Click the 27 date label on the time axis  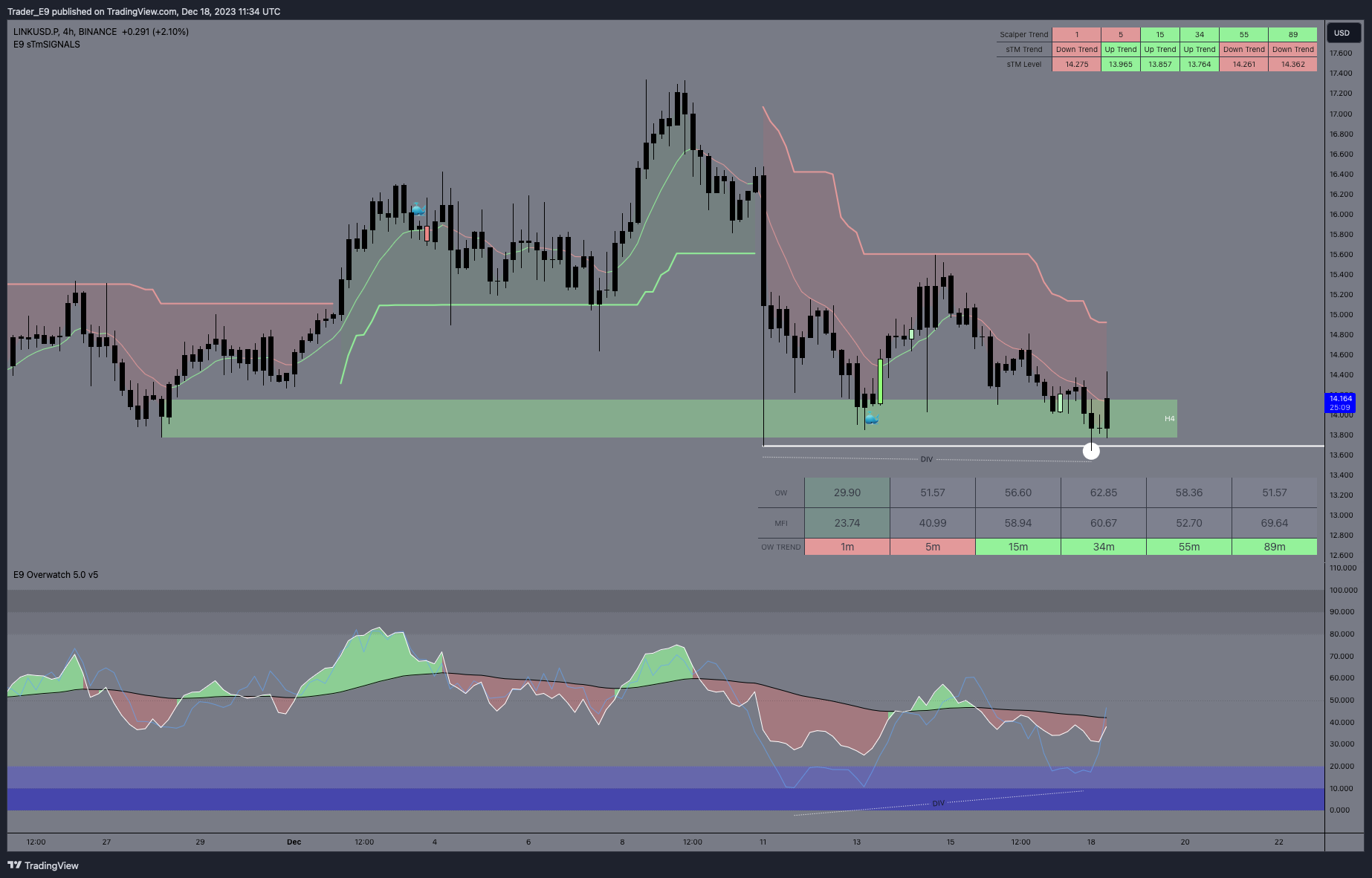click(x=107, y=842)
